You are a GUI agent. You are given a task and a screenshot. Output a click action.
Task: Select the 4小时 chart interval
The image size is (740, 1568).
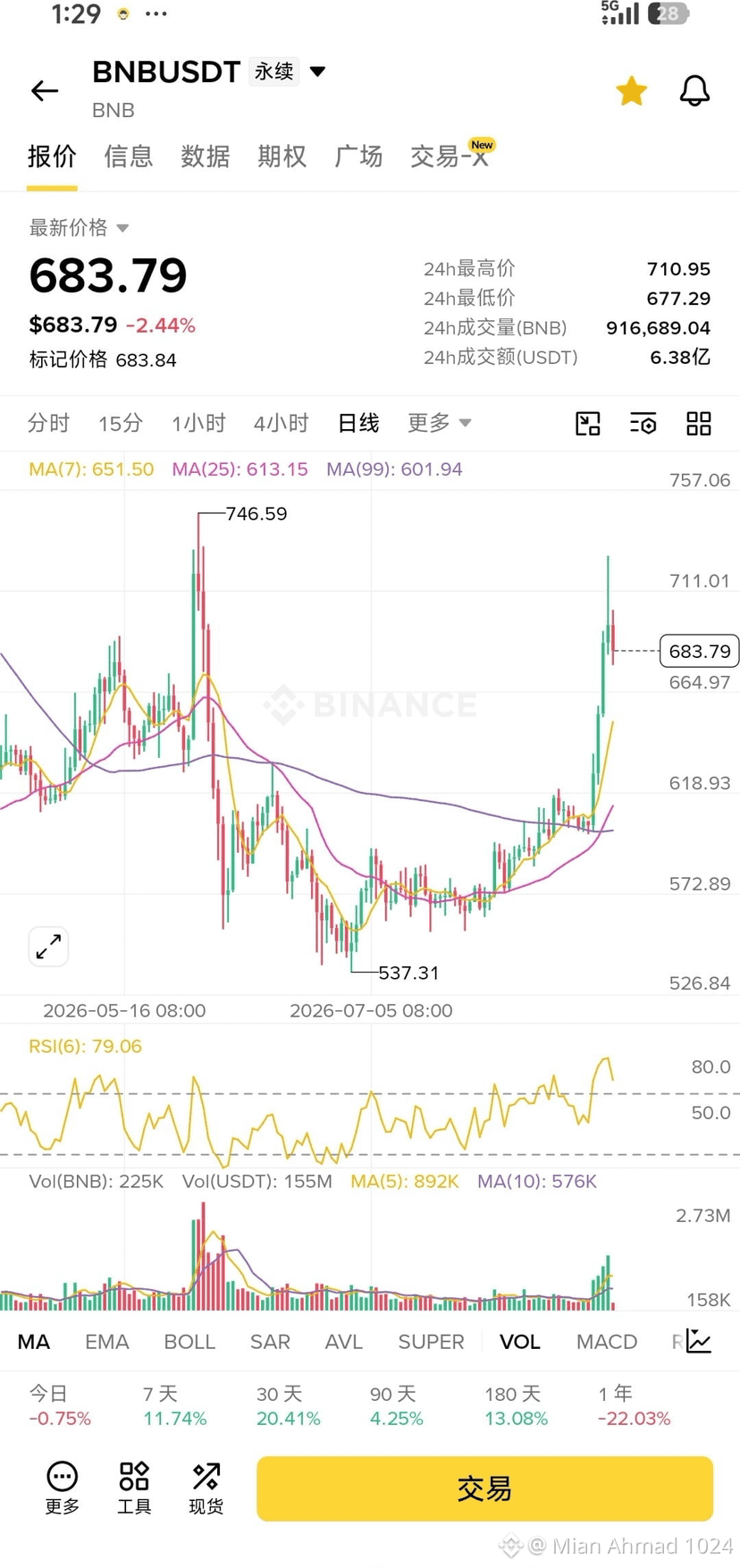pyautogui.click(x=281, y=423)
